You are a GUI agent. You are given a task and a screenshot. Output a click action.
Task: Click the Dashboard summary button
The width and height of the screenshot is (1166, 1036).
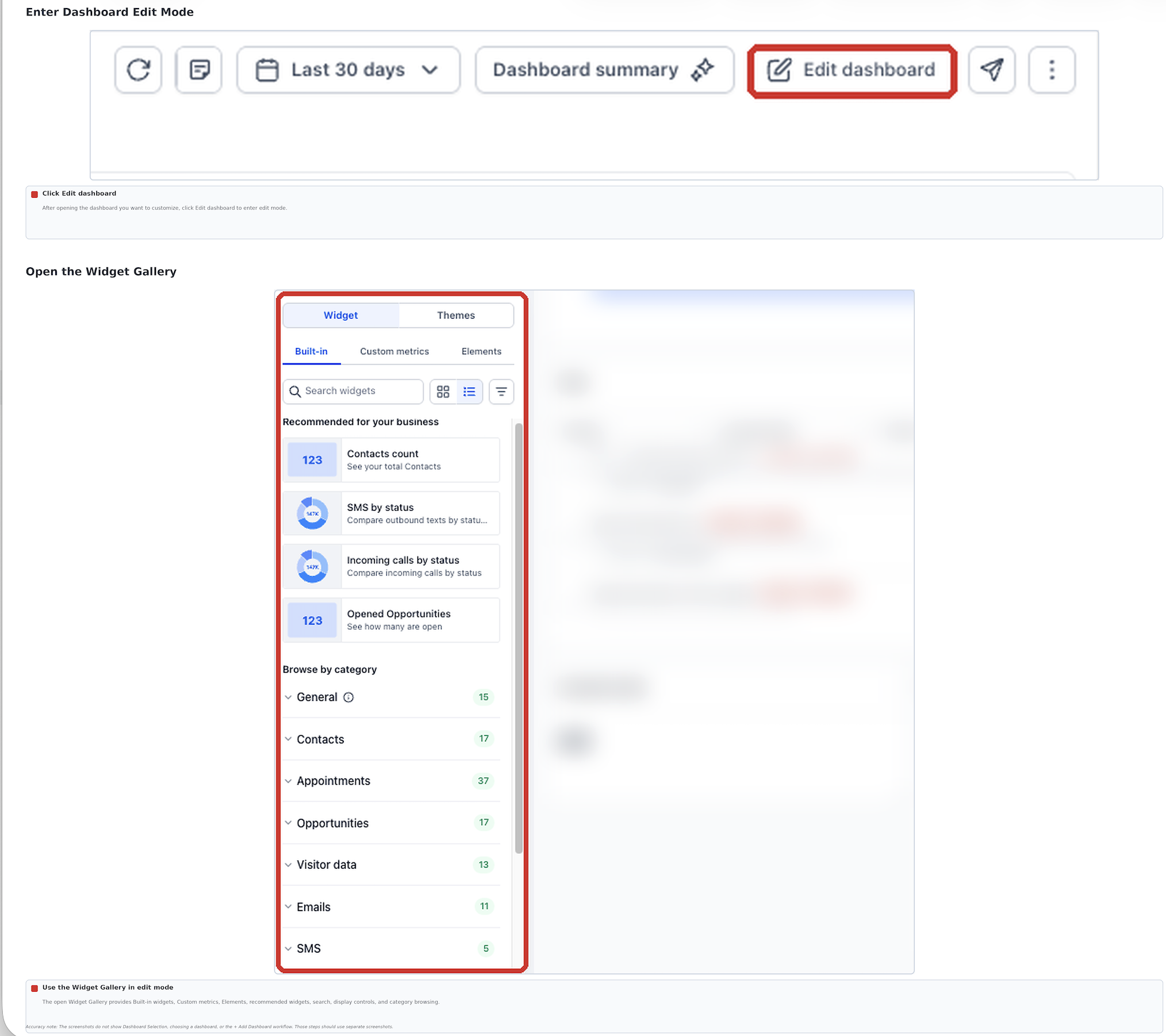(x=605, y=70)
